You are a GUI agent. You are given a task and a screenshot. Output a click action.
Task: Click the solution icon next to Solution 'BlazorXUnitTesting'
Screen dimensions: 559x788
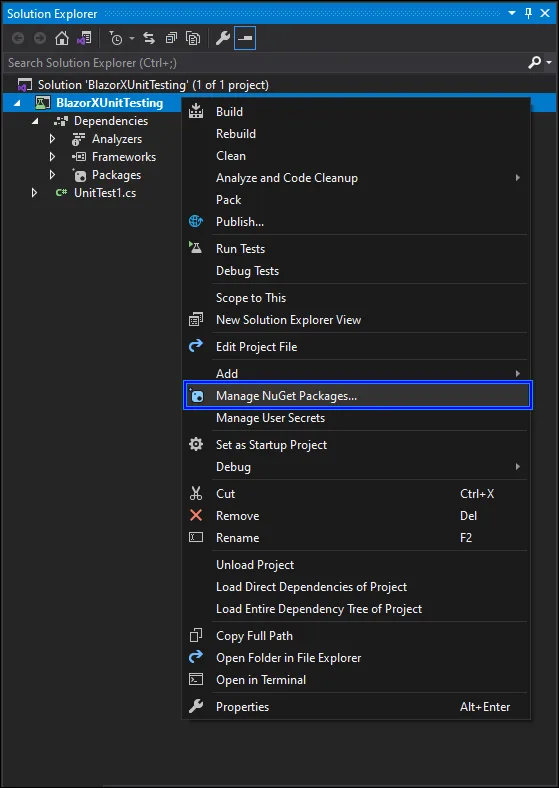24,85
